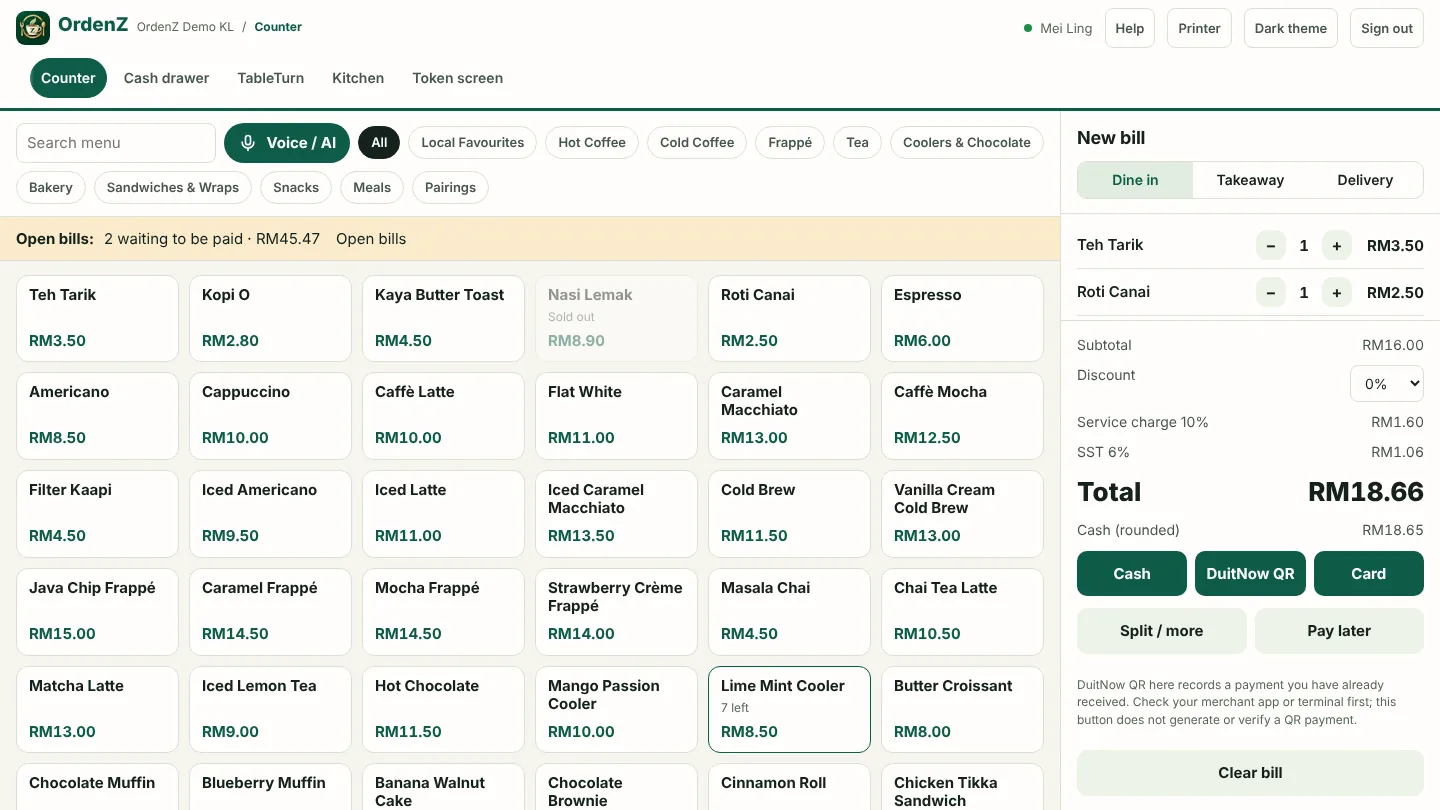Show All menu items
Image resolution: width=1440 pixels, height=810 pixels.
(x=379, y=143)
